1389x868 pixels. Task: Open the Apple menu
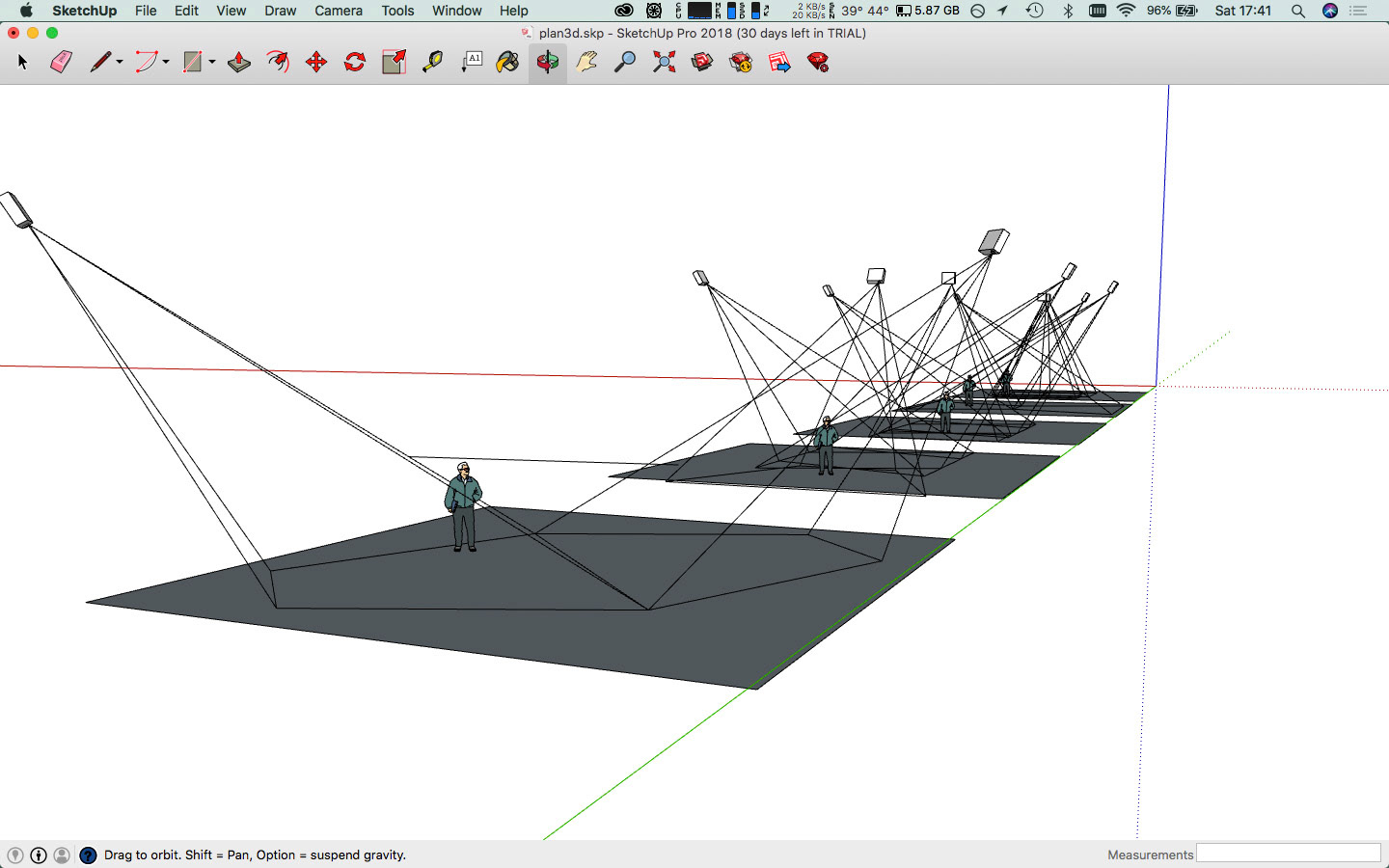[x=26, y=11]
